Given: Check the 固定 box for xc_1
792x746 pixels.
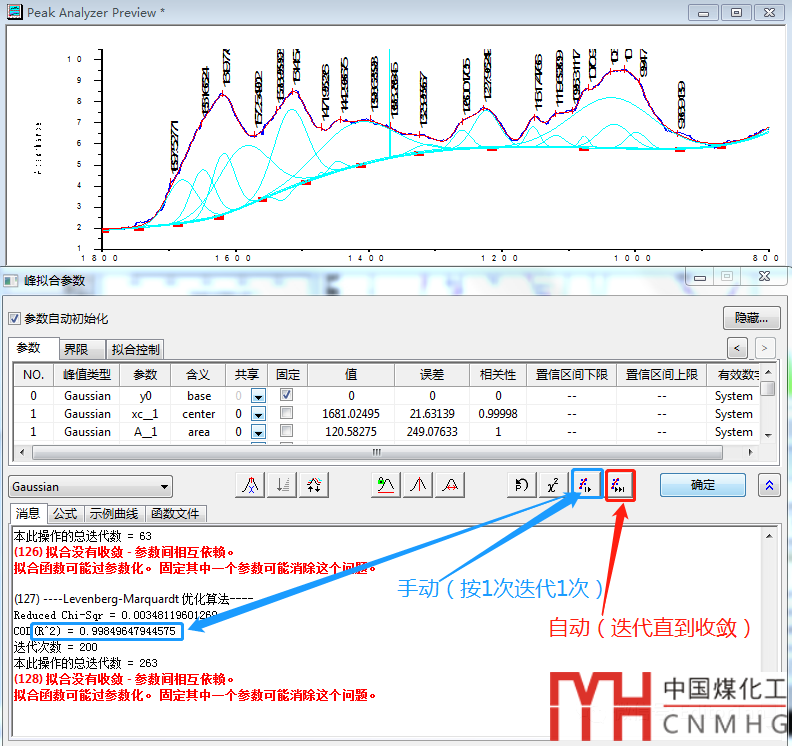Looking at the screenshot, I should tap(286, 414).
